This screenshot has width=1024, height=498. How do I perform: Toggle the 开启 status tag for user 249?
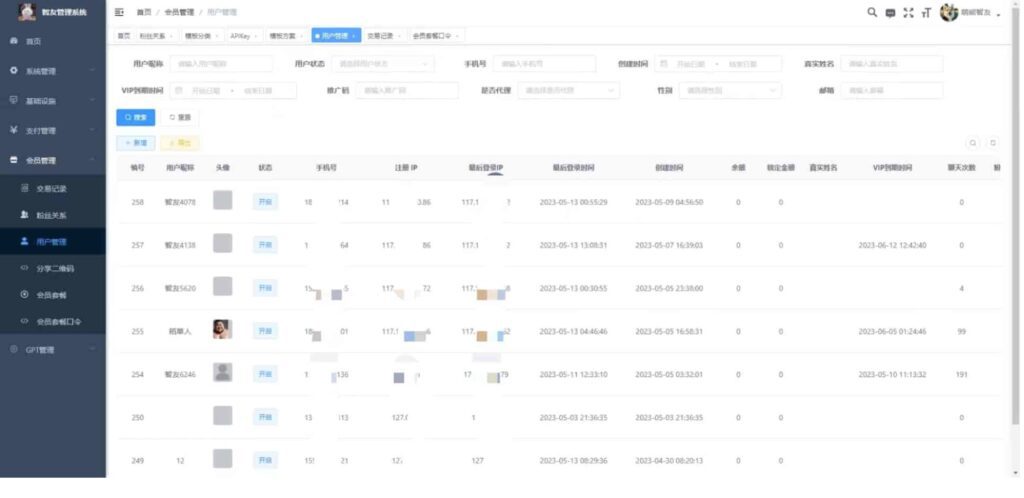point(264,461)
